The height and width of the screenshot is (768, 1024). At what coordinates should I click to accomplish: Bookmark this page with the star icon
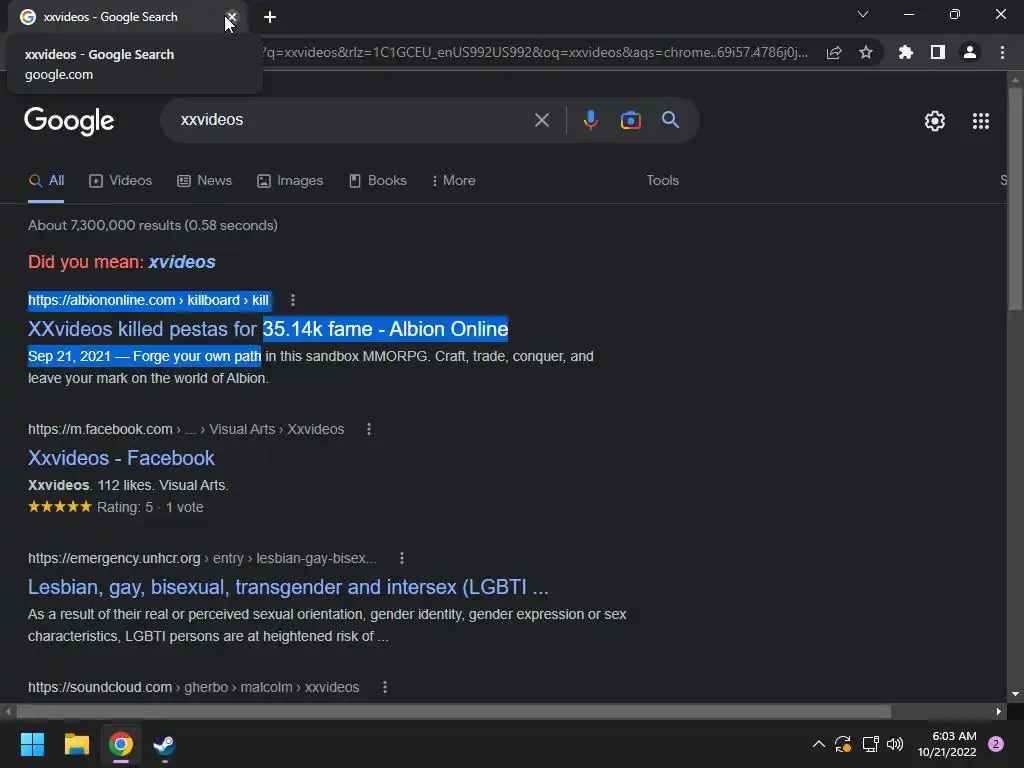point(866,52)
